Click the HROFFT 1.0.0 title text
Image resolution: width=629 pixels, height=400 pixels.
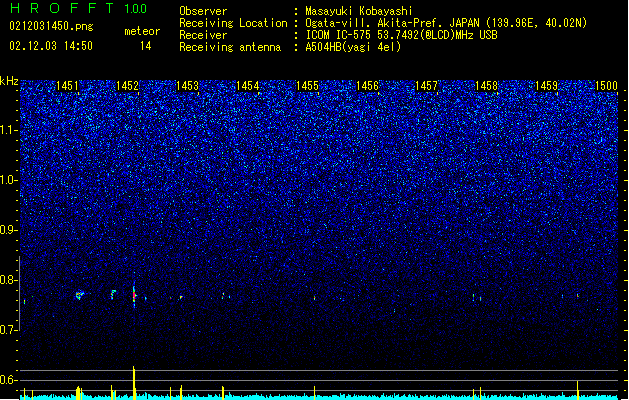click(79, 8)
